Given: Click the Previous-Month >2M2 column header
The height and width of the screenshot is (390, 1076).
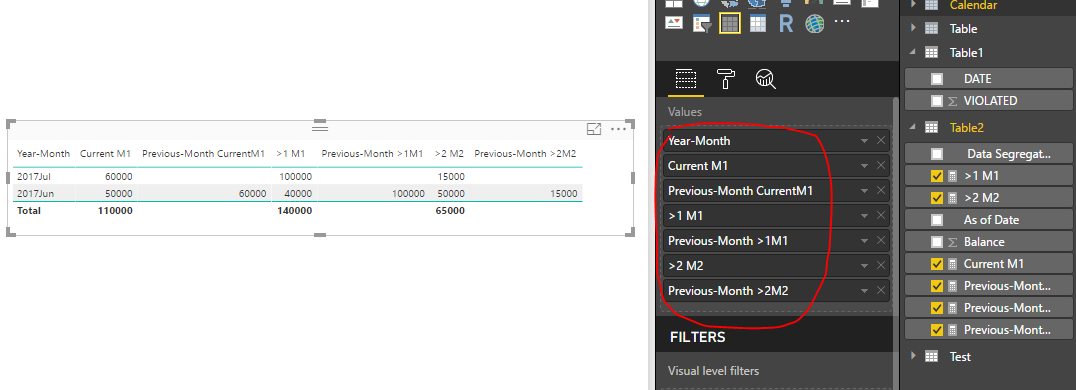Looking at the screenshot, I should click(525, 154).
